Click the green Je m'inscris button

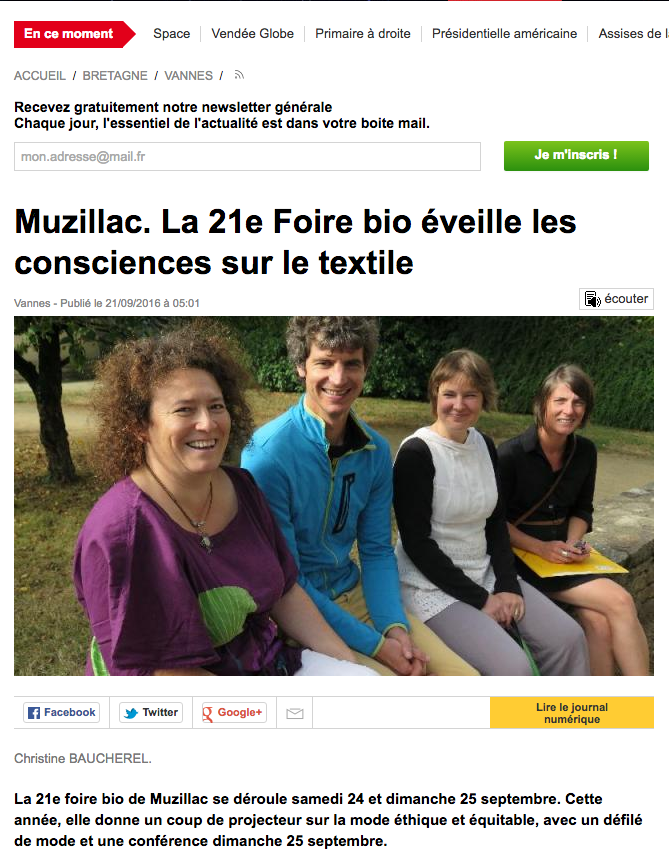(576, 156)
